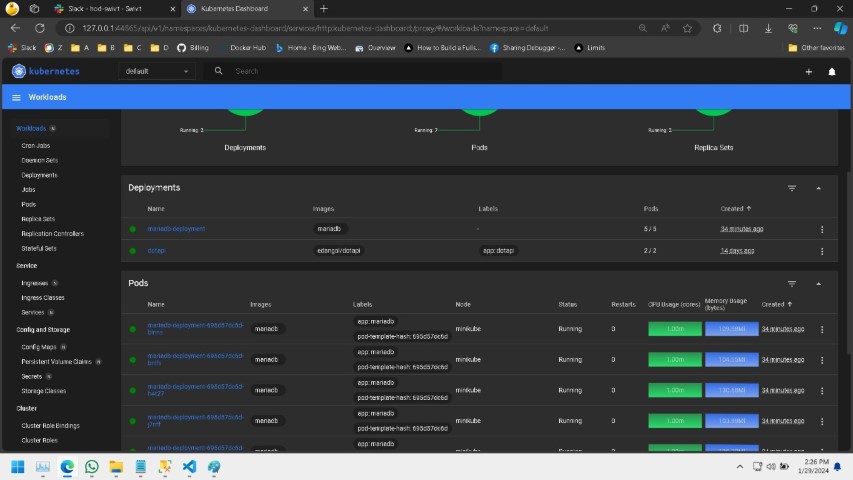Open Cluster Role Bindings in sidebar
The width and height of the screenshot is (853, 480).
[x=50, y=426]
